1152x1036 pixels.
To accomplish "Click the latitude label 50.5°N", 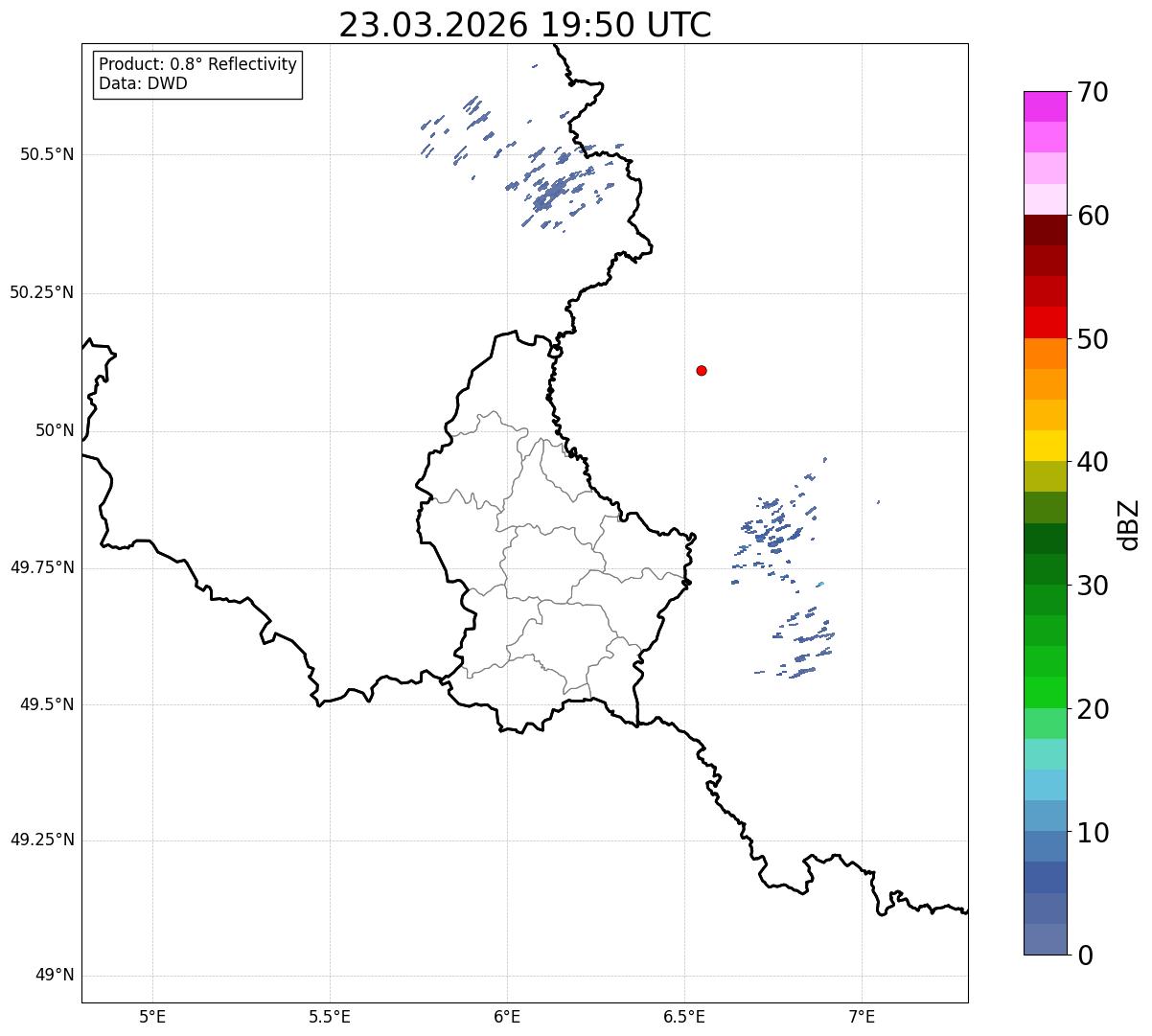I will pyautogui.click(x=46, y=154).
